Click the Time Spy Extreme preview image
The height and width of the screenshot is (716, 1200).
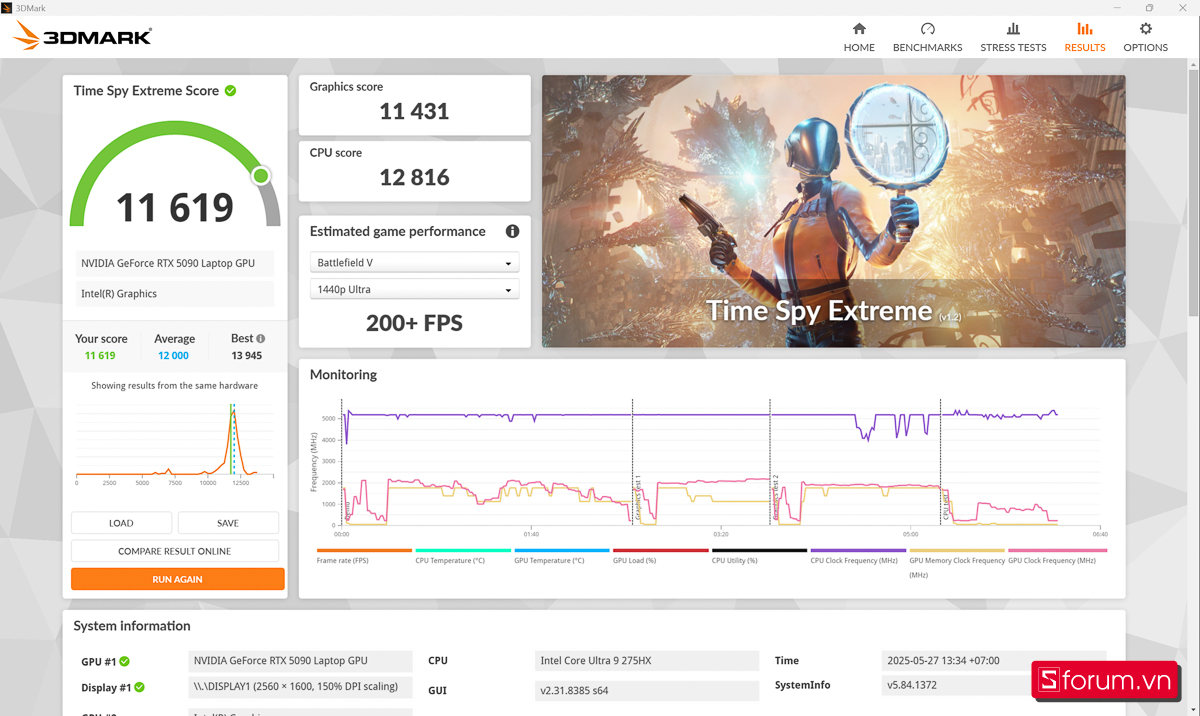click(833, 211)
